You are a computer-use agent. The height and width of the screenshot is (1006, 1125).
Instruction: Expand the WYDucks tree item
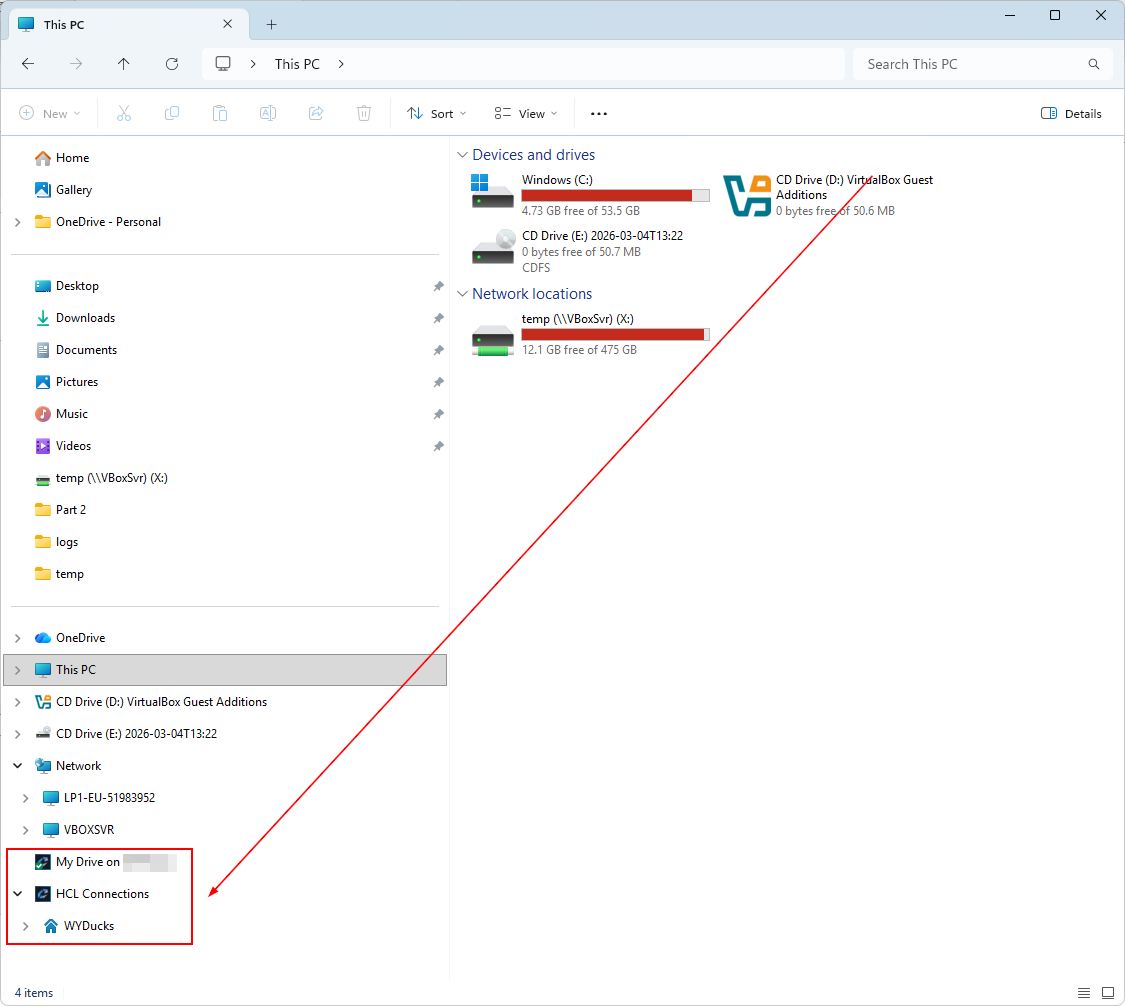26,926
